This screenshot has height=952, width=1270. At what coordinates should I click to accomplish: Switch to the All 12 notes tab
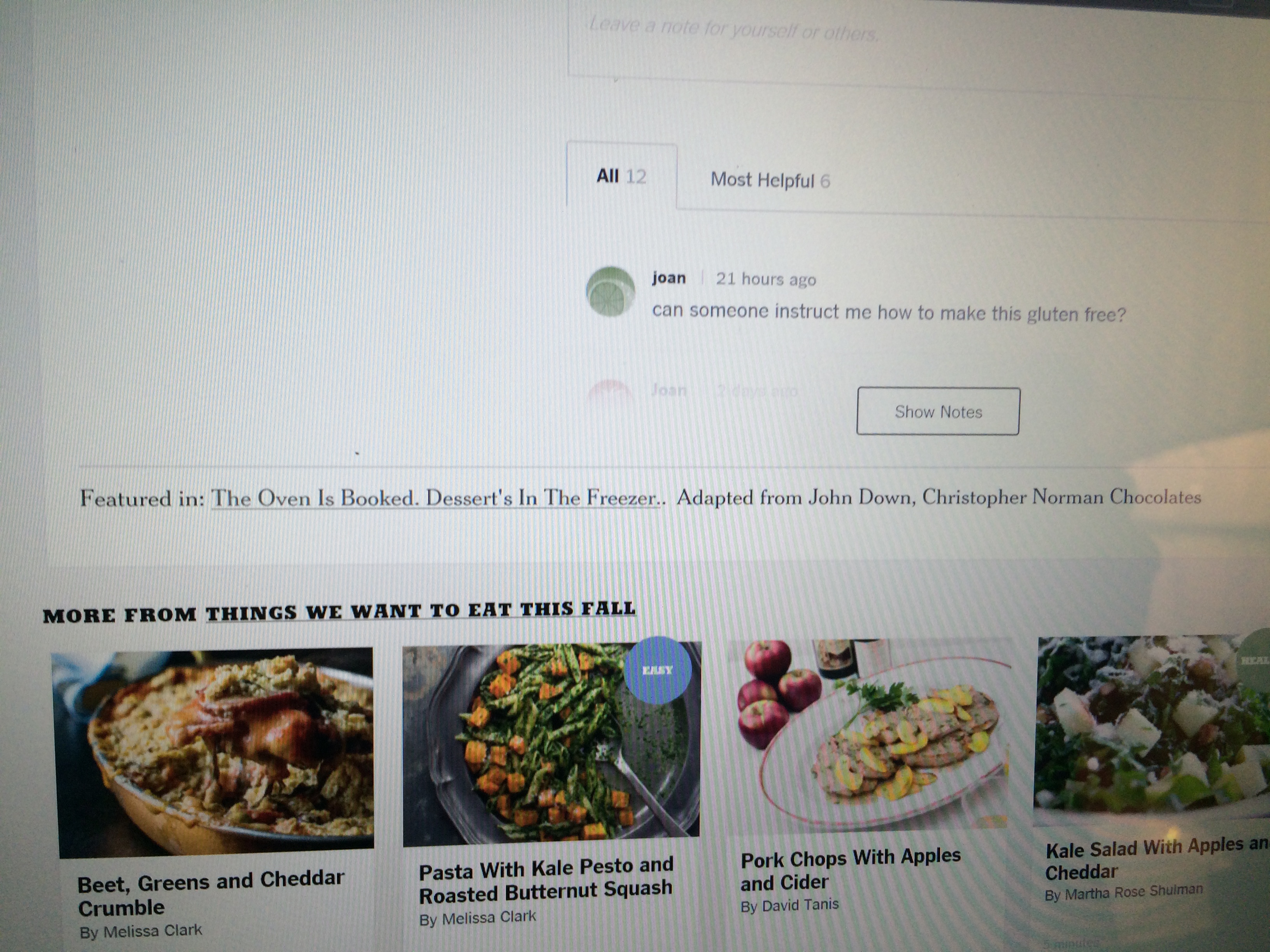click(x=621, y=176)
